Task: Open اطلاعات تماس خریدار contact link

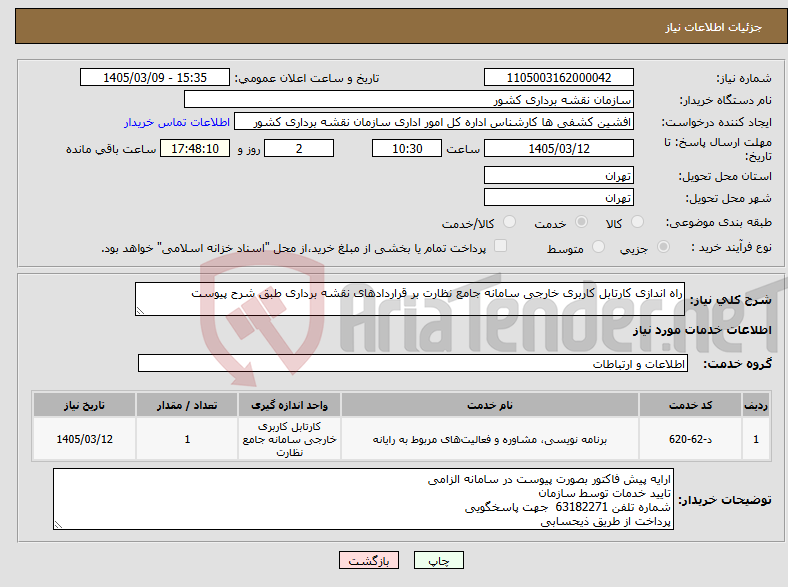Action: click(x=177, y=122)
